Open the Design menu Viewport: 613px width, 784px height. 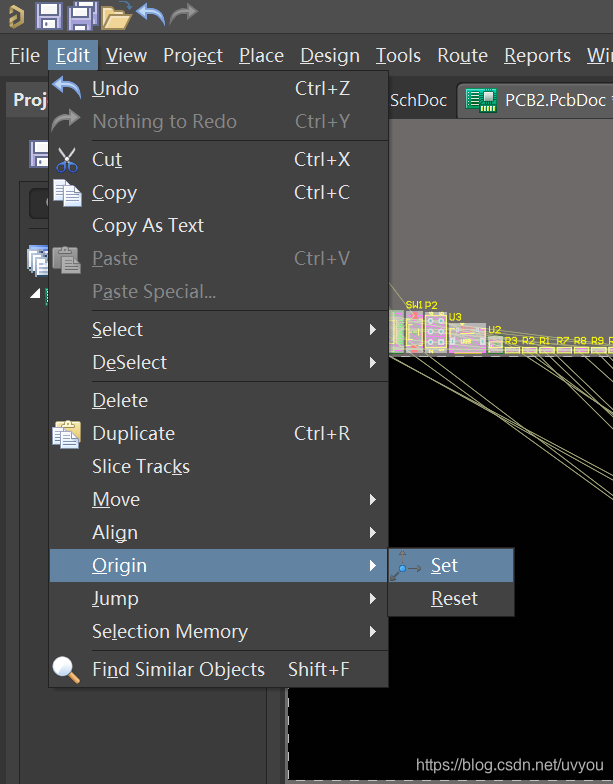[329, 56]
